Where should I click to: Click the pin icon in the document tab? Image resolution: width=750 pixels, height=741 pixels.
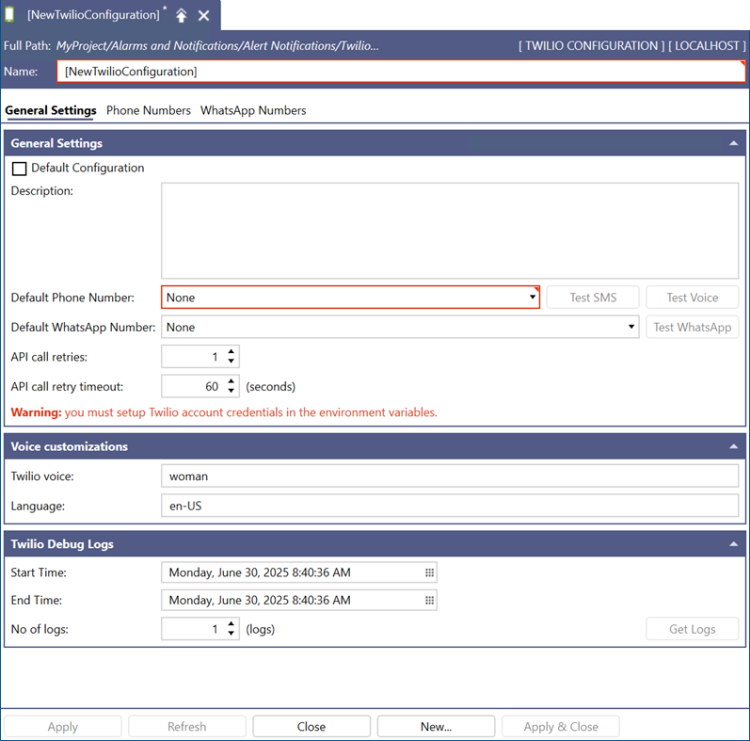(181, 15)
